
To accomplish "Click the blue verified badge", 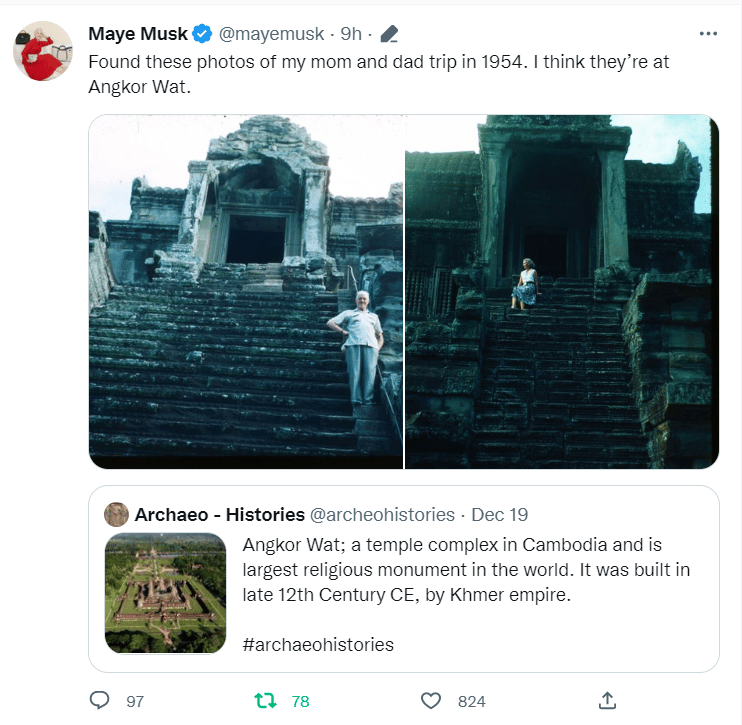I will coord(202,34).
